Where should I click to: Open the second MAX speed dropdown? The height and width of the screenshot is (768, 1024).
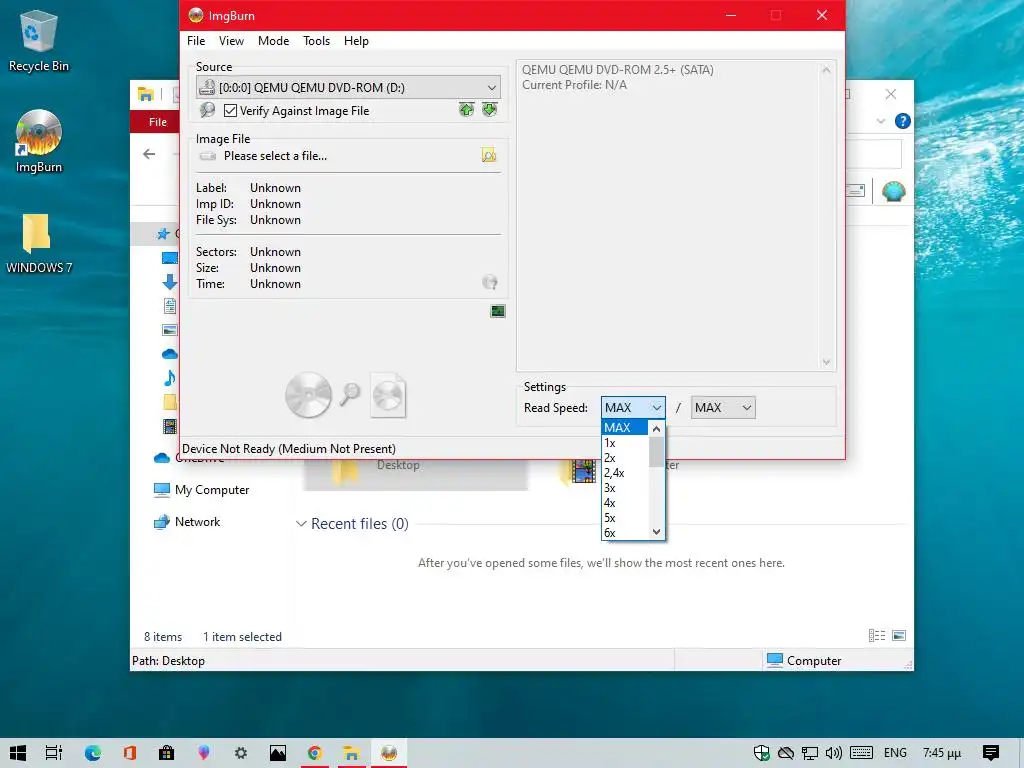(x=723, y=408)
